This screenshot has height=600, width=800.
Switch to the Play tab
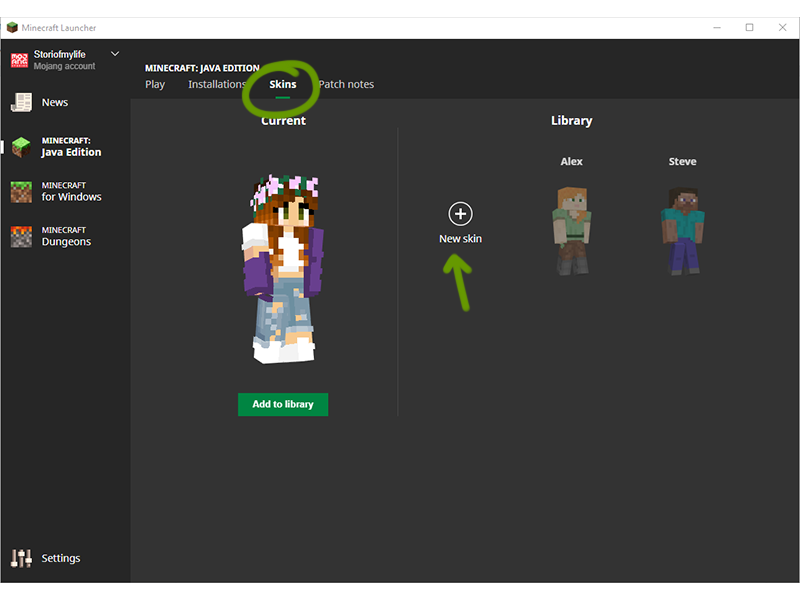[155, 85]
